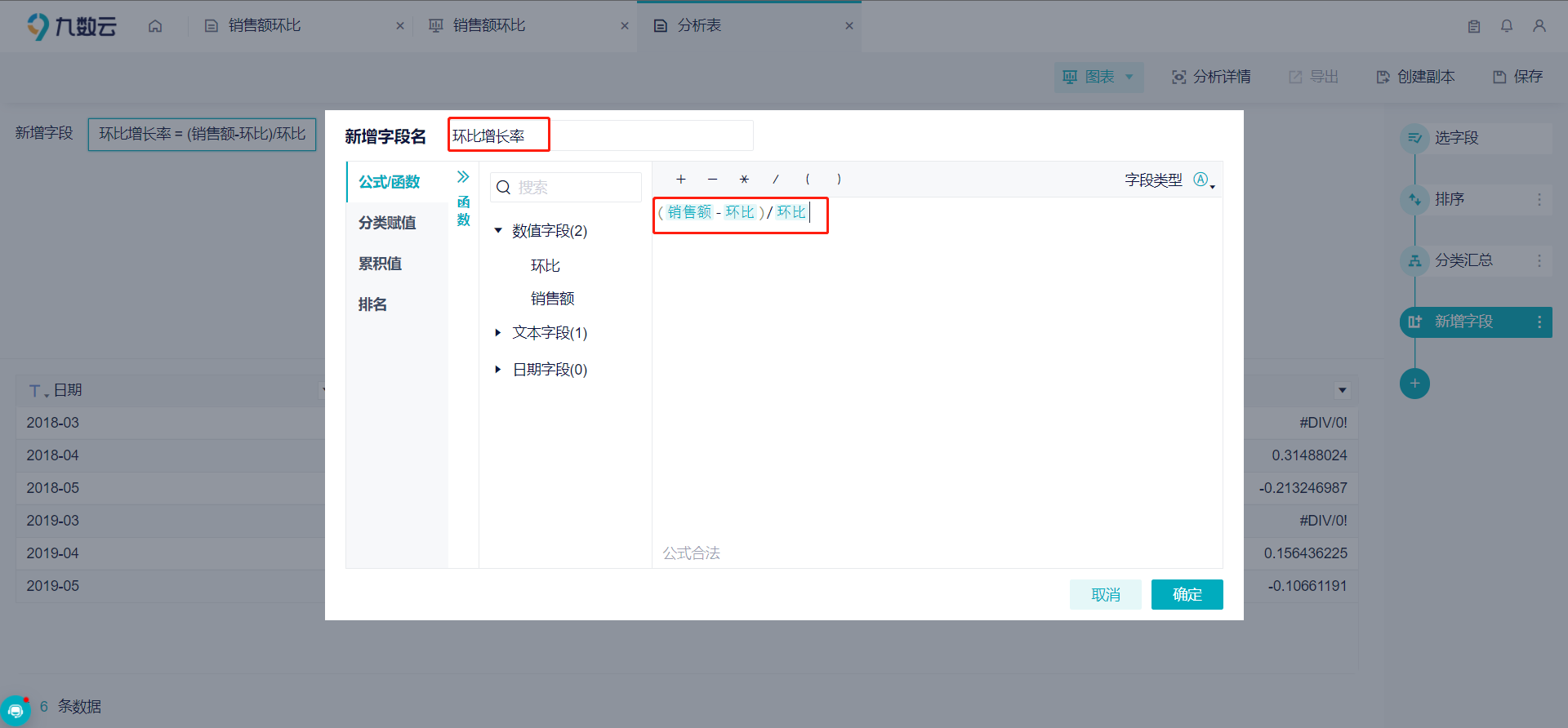Image resolution: width=1568 pixels, height=728 pixels.
Task: Expand the 文本字段(1) group
Action: click(498, 333)
